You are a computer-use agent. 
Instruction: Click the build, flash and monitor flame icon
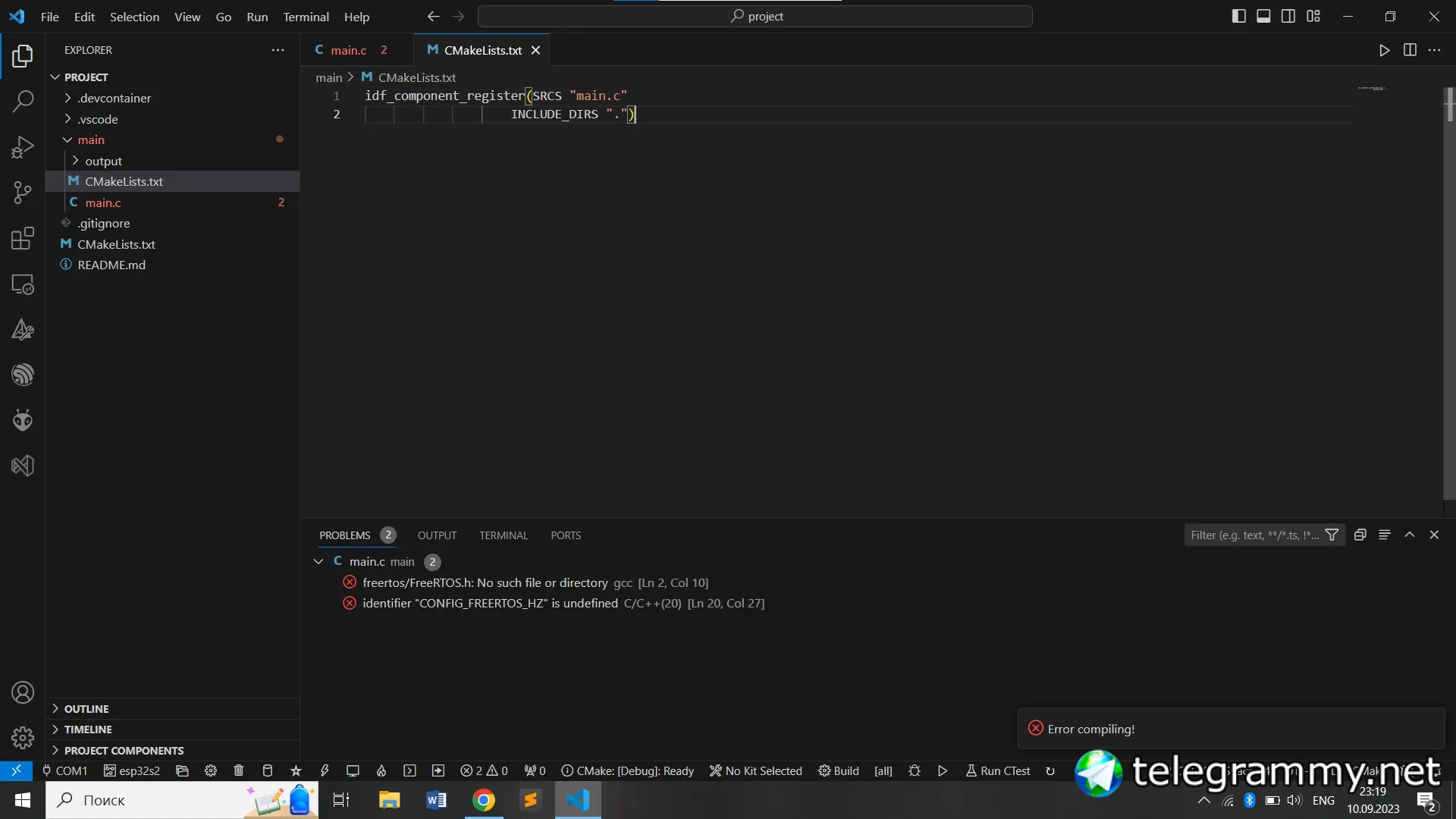coord(381,770)
